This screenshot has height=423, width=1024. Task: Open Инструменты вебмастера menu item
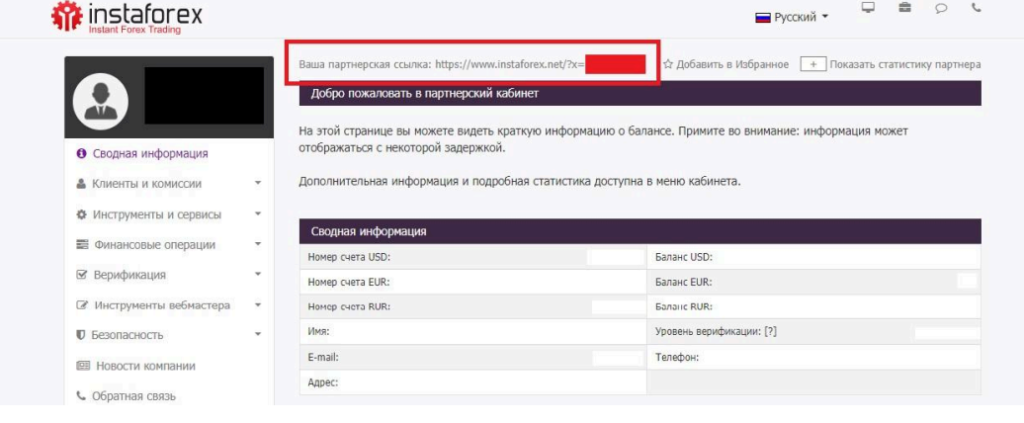point(161,305)
